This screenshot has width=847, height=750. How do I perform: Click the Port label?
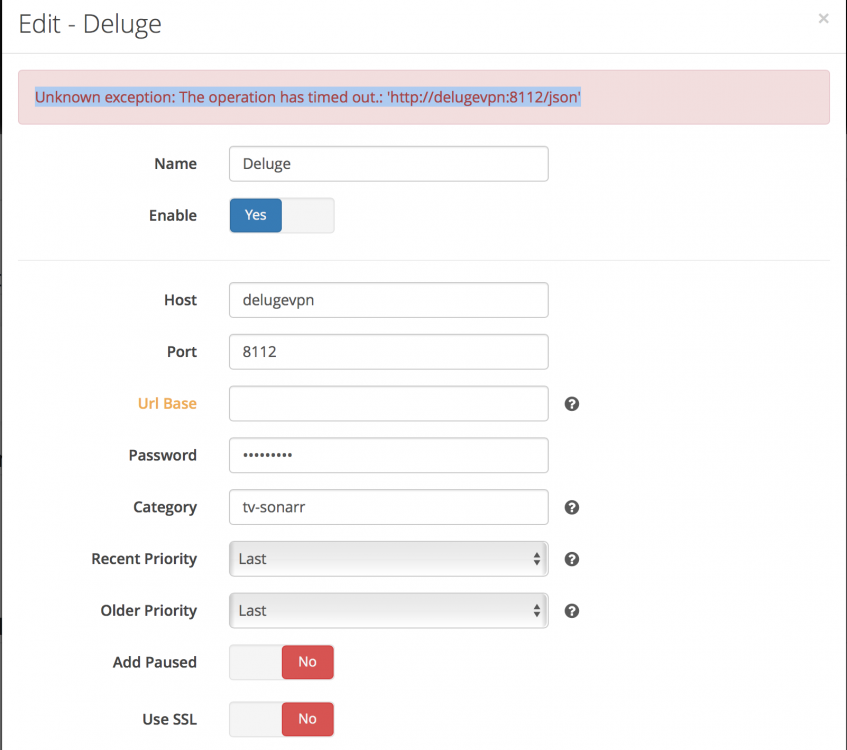pyautogui.click(x=182, y=352)
